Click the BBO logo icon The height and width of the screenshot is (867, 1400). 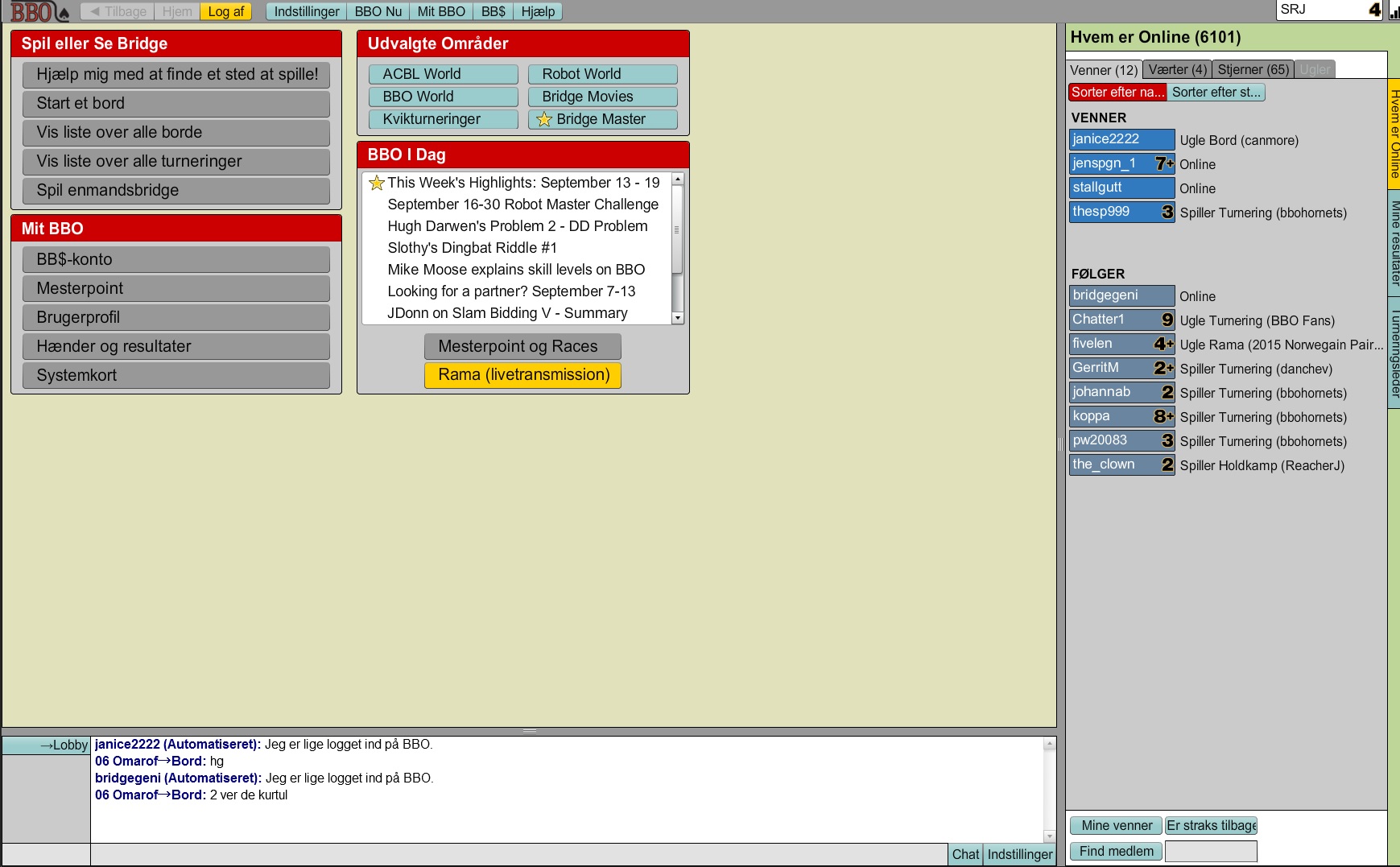pos(39,11)
